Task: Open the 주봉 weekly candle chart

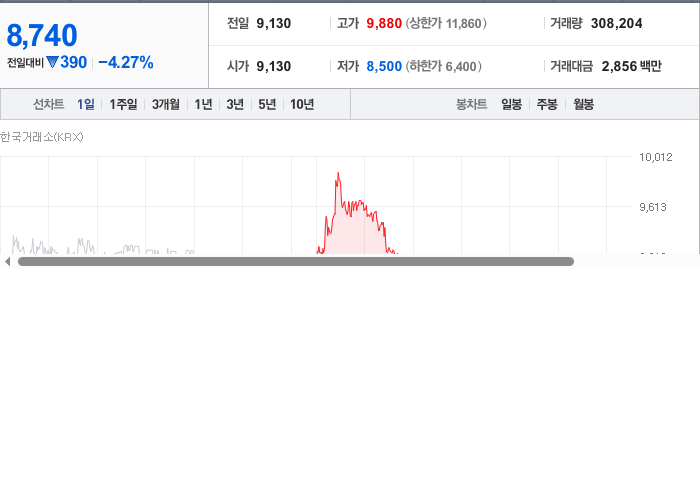Action: pos(547,104)
